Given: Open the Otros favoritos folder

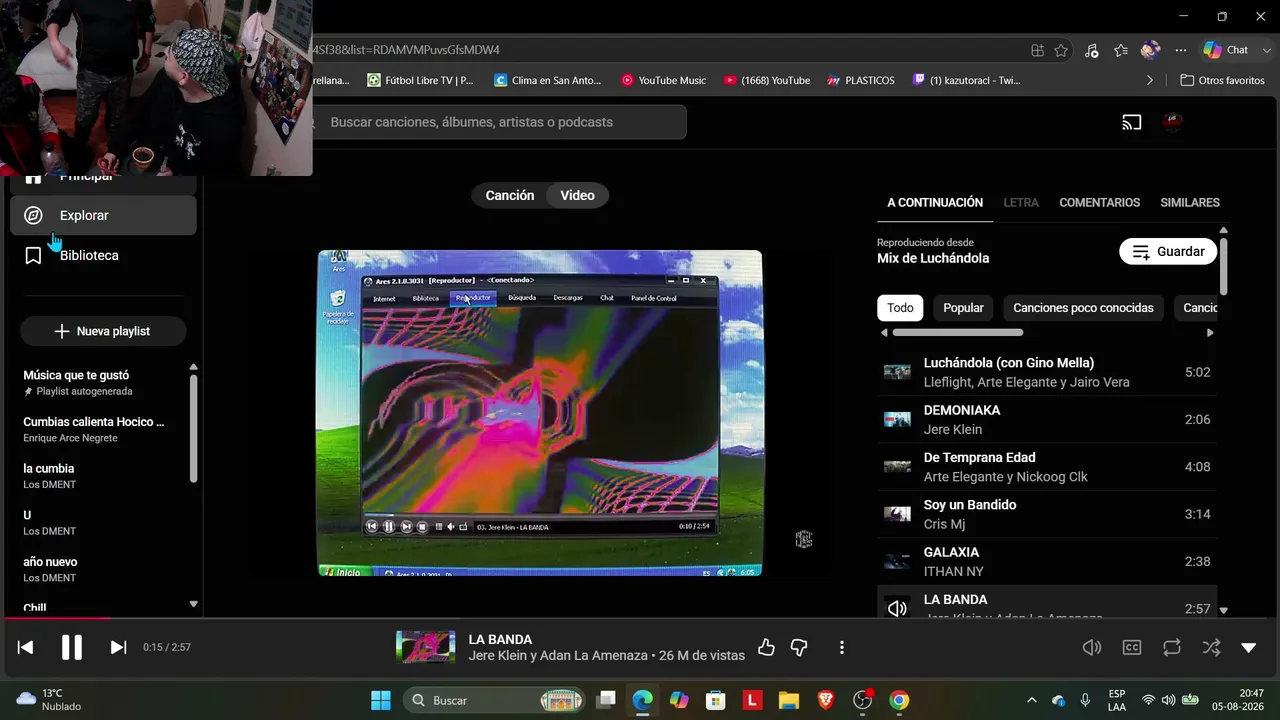Looking at the screenshot, I should [x=1222, y=80].
